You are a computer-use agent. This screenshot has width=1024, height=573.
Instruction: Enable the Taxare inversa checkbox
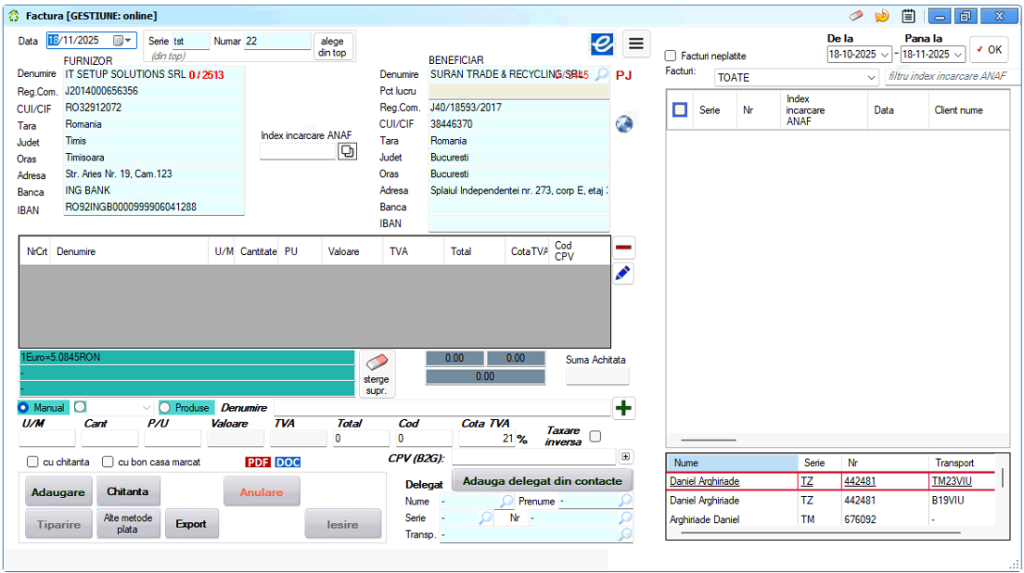tap(595, 436)
